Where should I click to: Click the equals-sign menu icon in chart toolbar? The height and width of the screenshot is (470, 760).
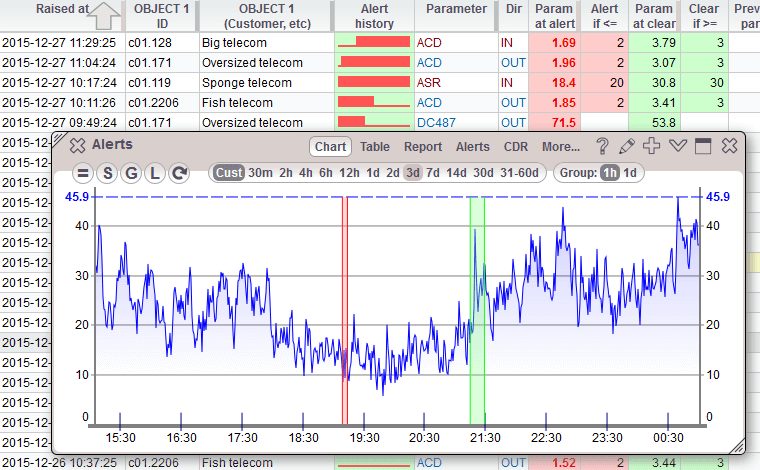[x=83, y=173]
